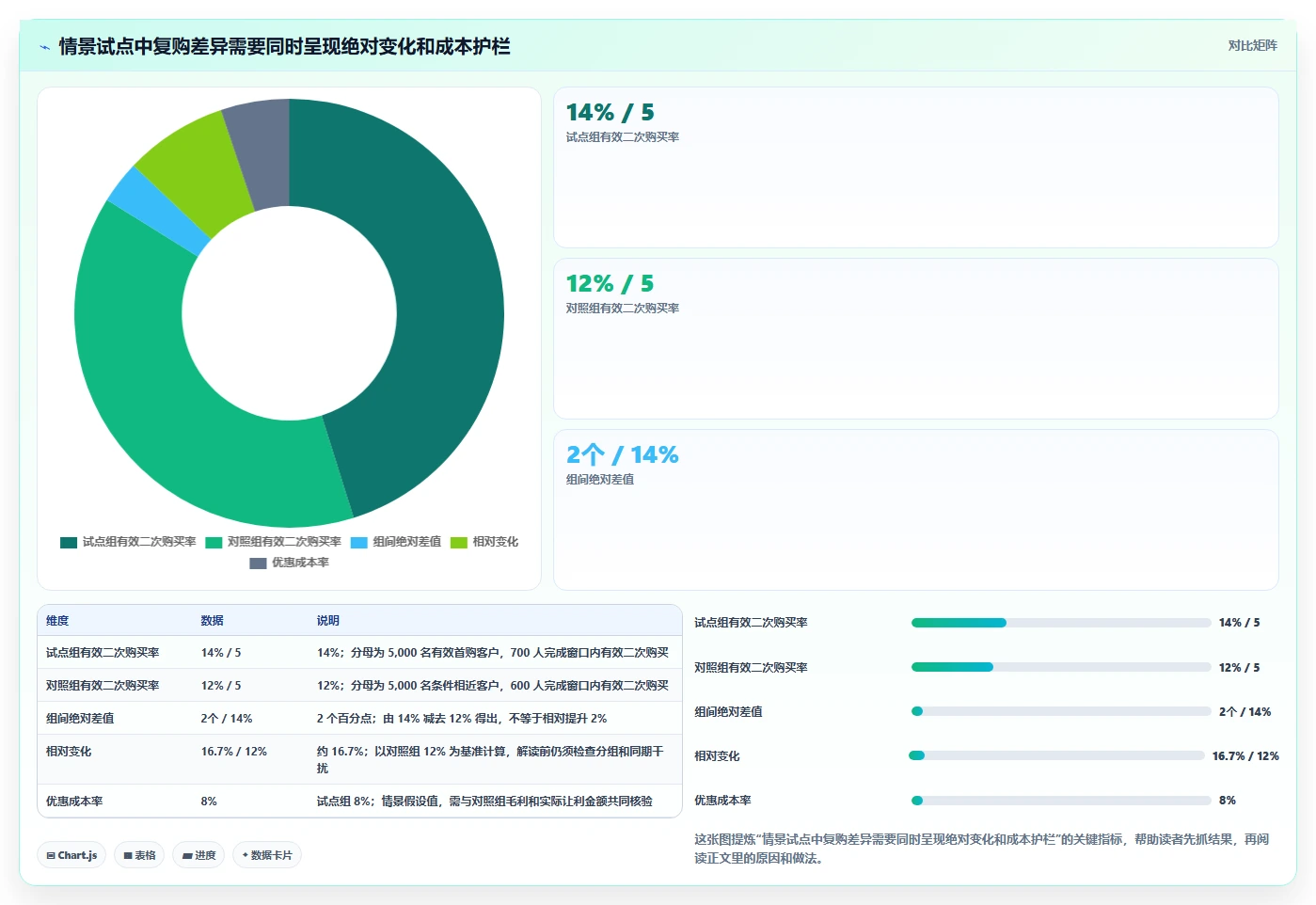1316x905 pixels.
Task: Click the page title 情景试点中复购差异
Action: 284,47
